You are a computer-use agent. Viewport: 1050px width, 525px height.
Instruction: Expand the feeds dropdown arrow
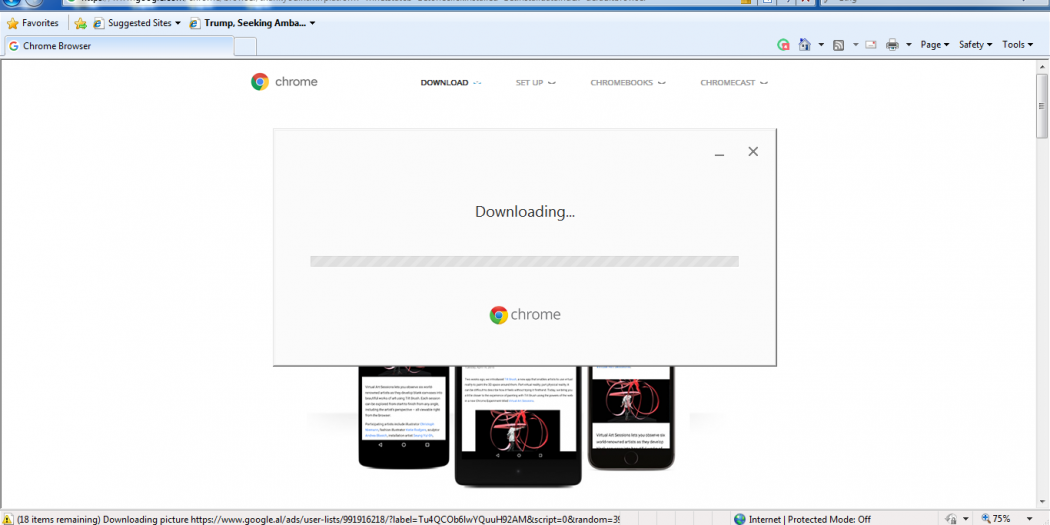(855, 45)
